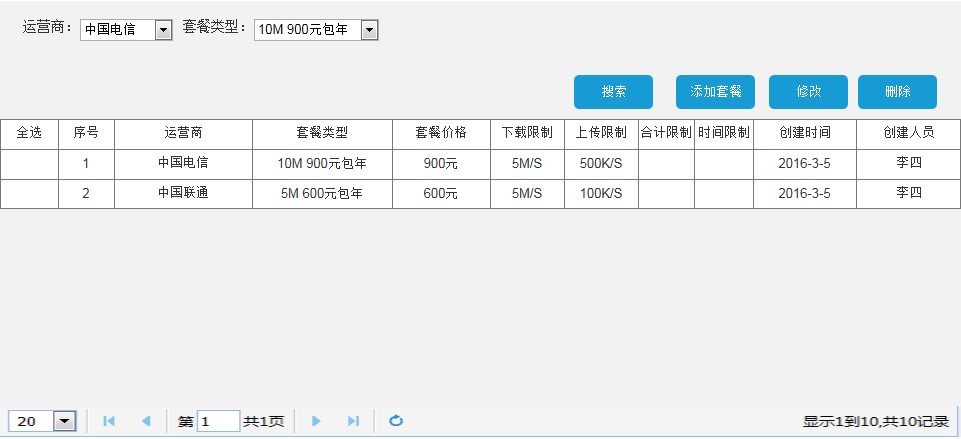Click the page number input field
The image size is (961, 439).
click(218, 421)
